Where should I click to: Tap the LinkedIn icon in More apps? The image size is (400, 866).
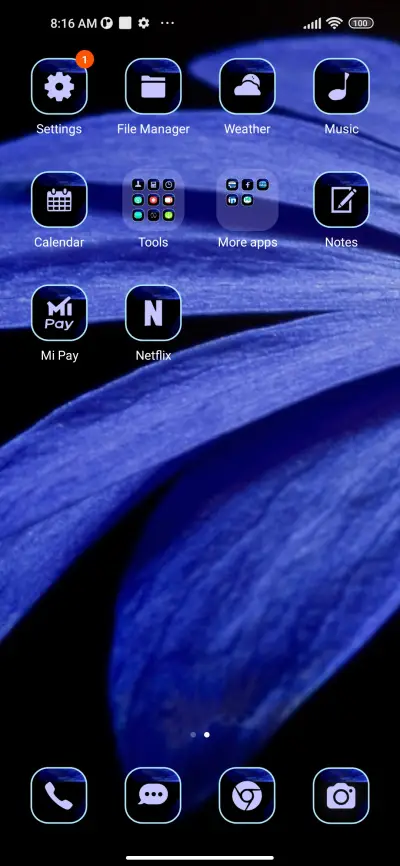point(232,200)
